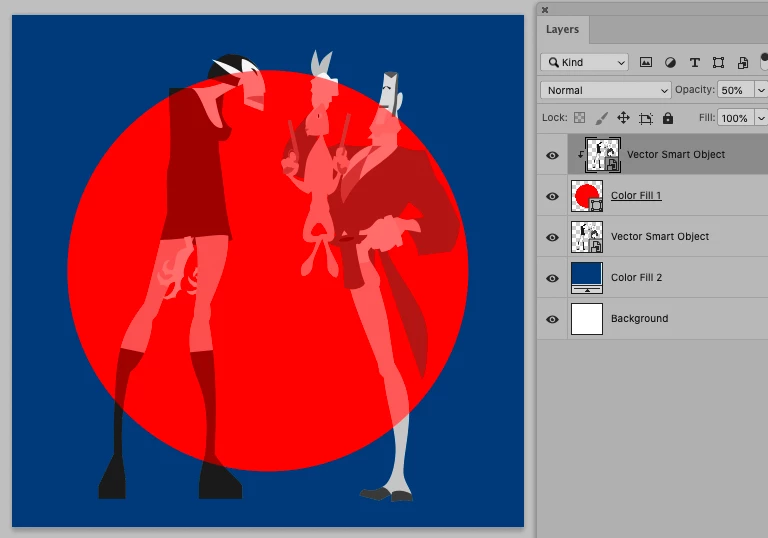Open the Normal blend mode dropdown

click(605, 90)
